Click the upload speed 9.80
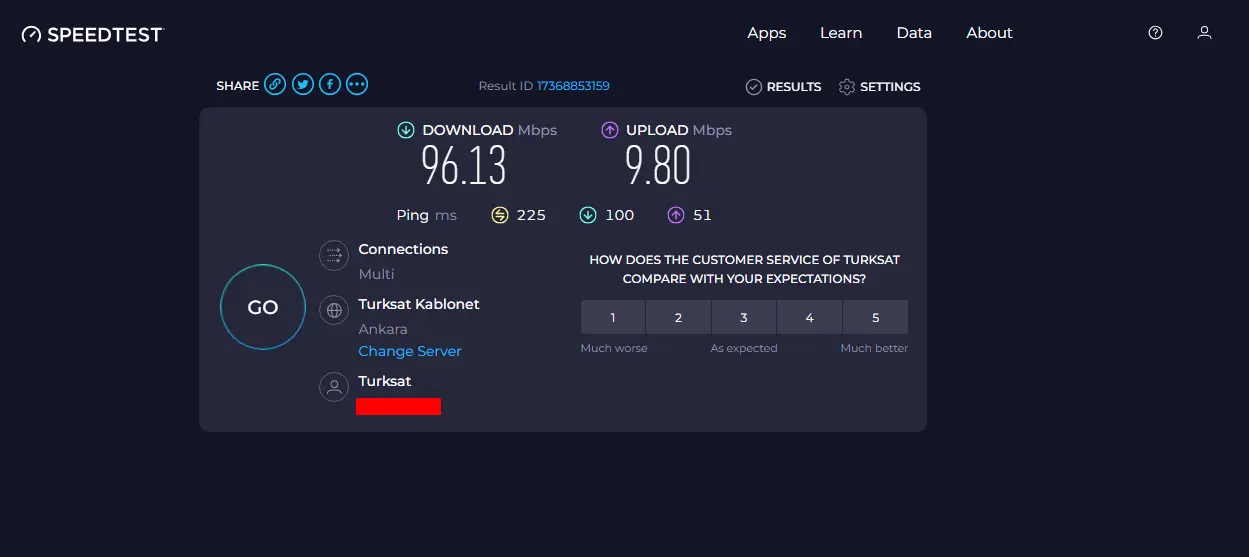The width and height of the screenshot is (1249, 557). [658, 165]
